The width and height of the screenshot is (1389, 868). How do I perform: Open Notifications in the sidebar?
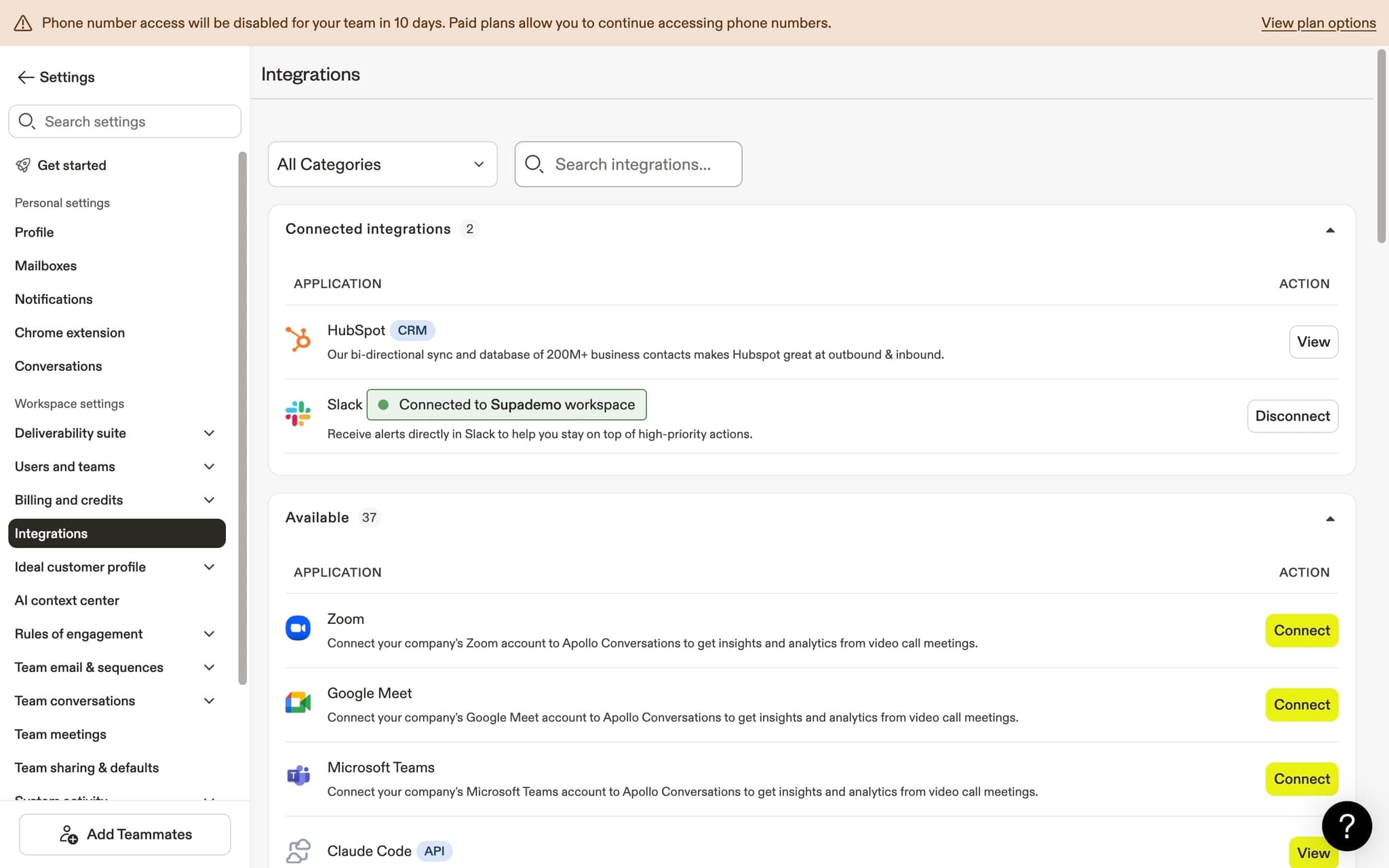(x=54, y=298)
